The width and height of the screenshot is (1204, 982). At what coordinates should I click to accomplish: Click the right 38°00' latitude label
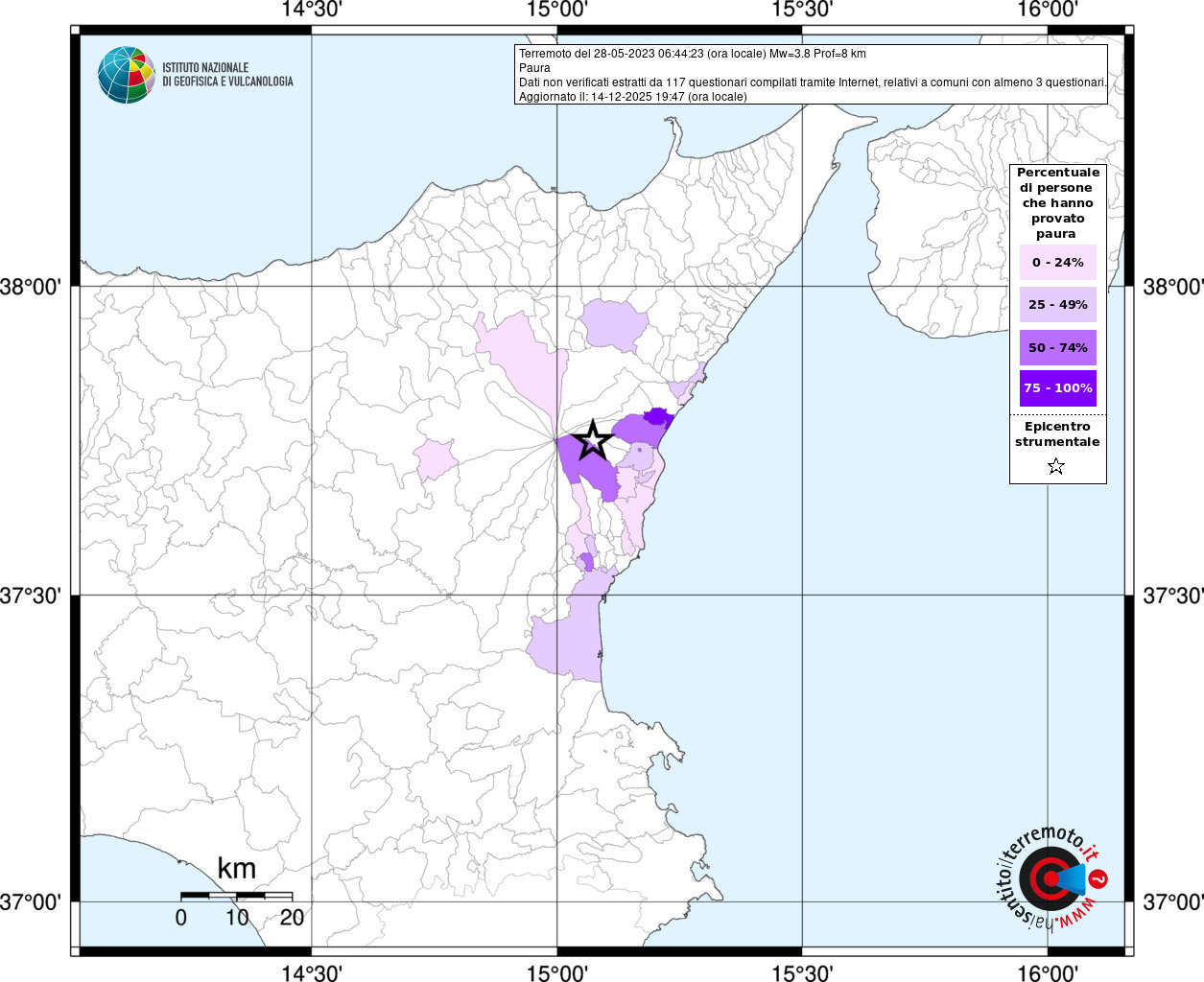pyautogui.click(x=1172, y=286)
